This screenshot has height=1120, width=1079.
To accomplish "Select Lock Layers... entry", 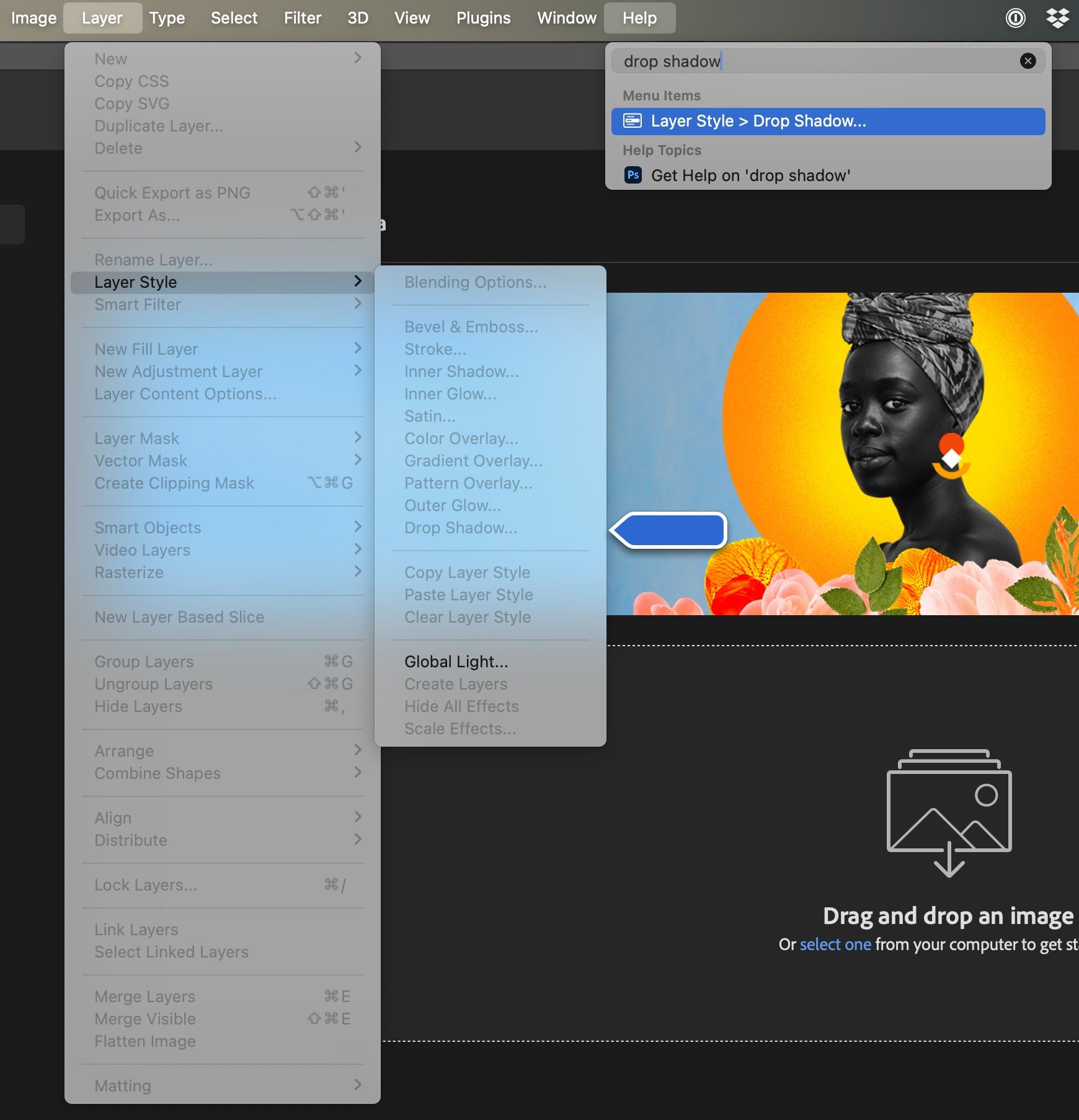I will (x=222, y=885).
